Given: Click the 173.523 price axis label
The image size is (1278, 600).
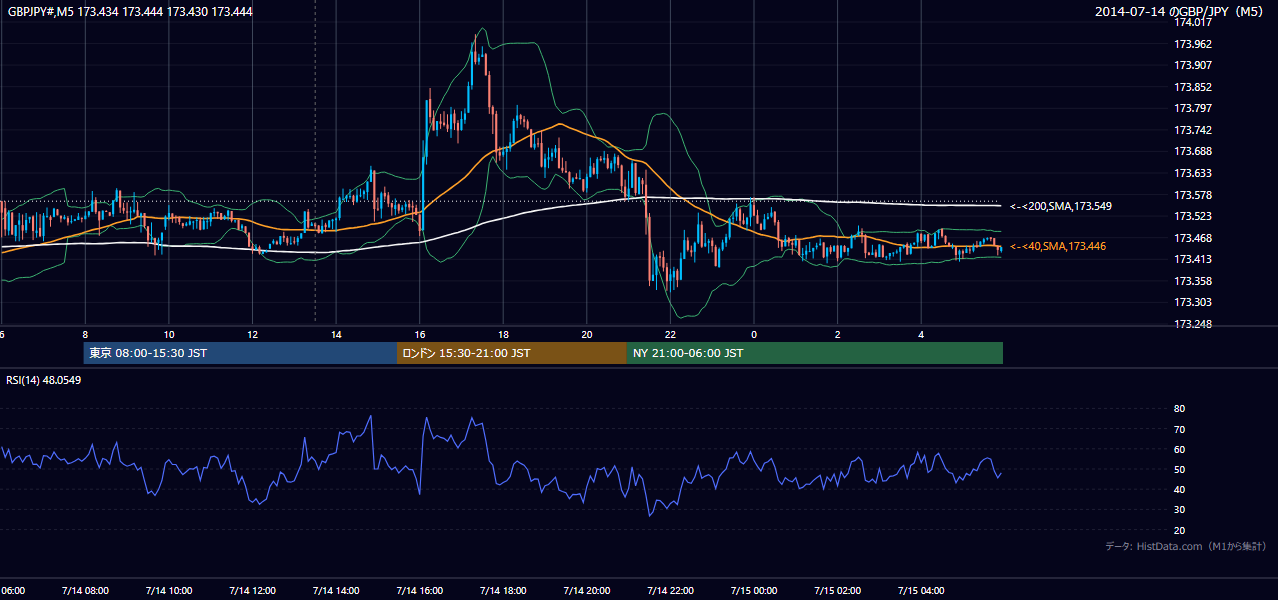Looking at the screenshot, I should coord(1192,217).
